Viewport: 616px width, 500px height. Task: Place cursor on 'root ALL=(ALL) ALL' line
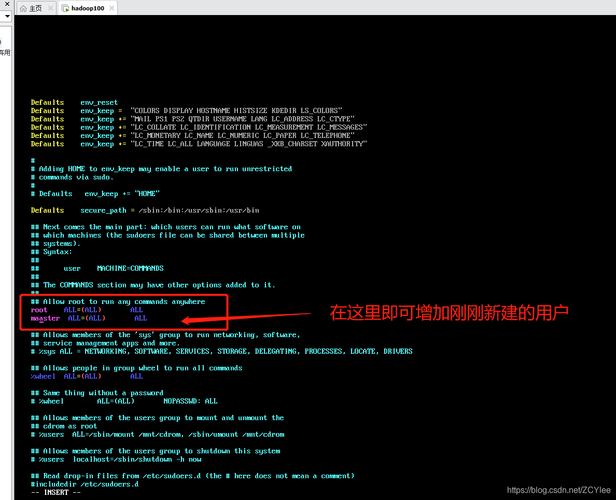point(87,310)
